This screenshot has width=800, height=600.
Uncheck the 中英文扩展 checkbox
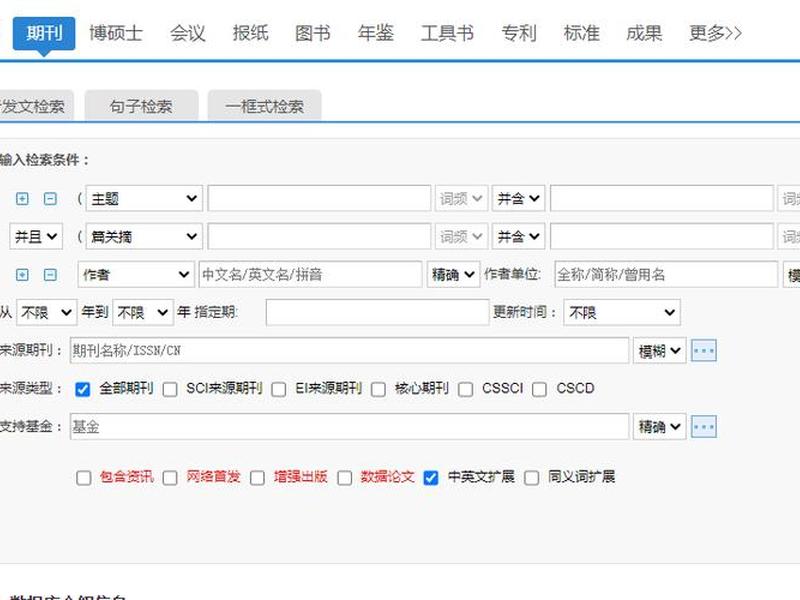431,478
